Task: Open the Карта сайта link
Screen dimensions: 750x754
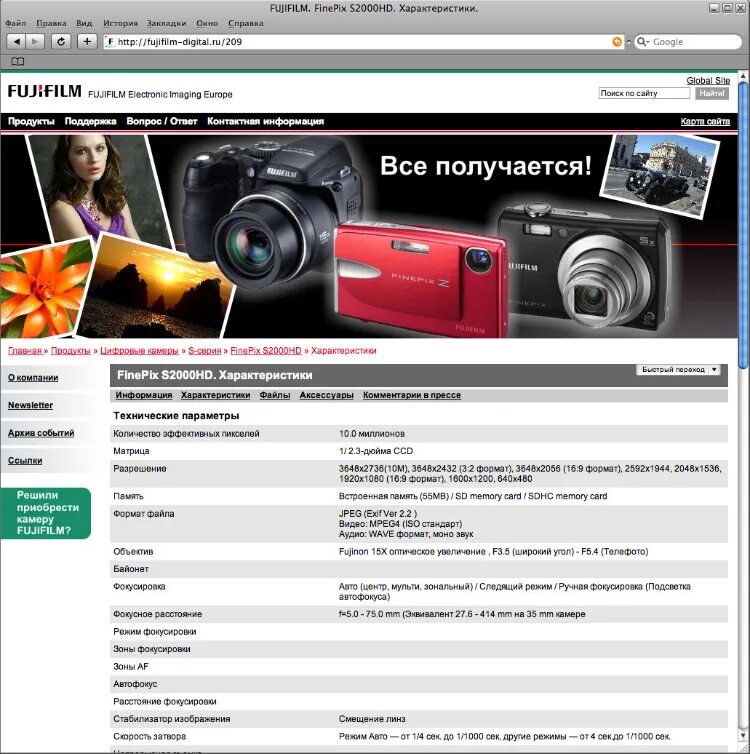Action: tap(705, 121)
